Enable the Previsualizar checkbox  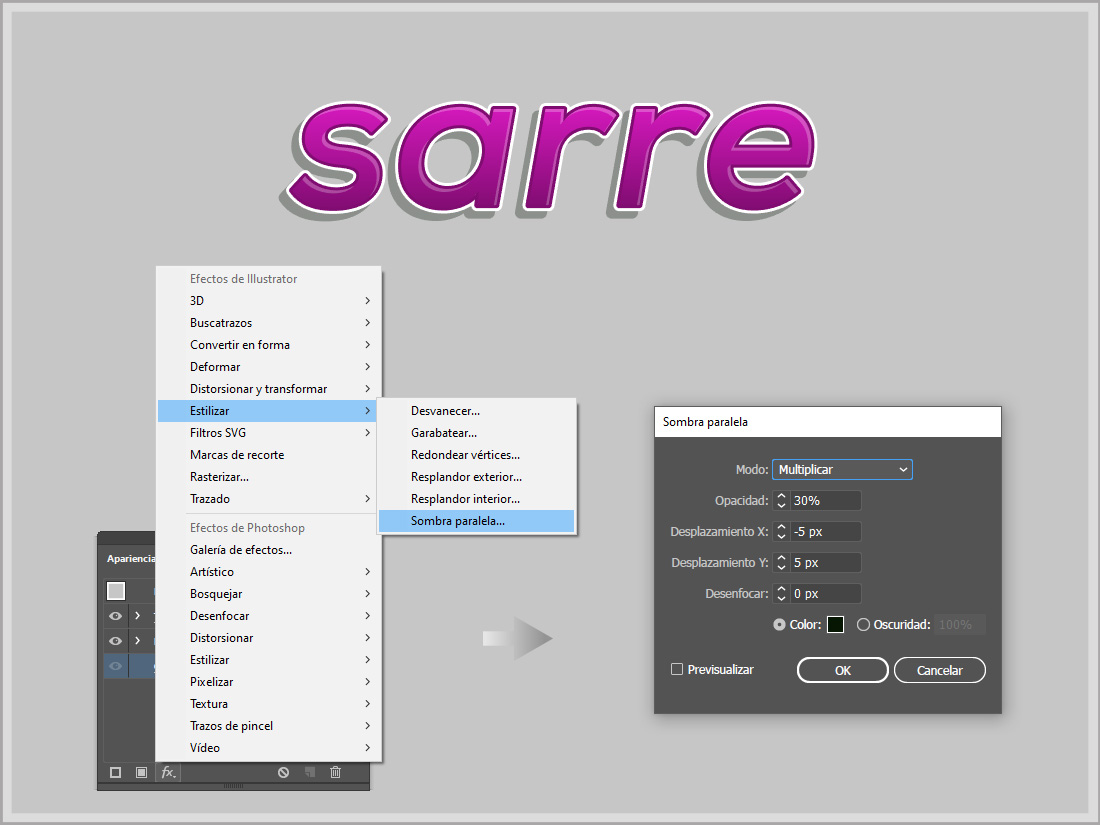677,670
